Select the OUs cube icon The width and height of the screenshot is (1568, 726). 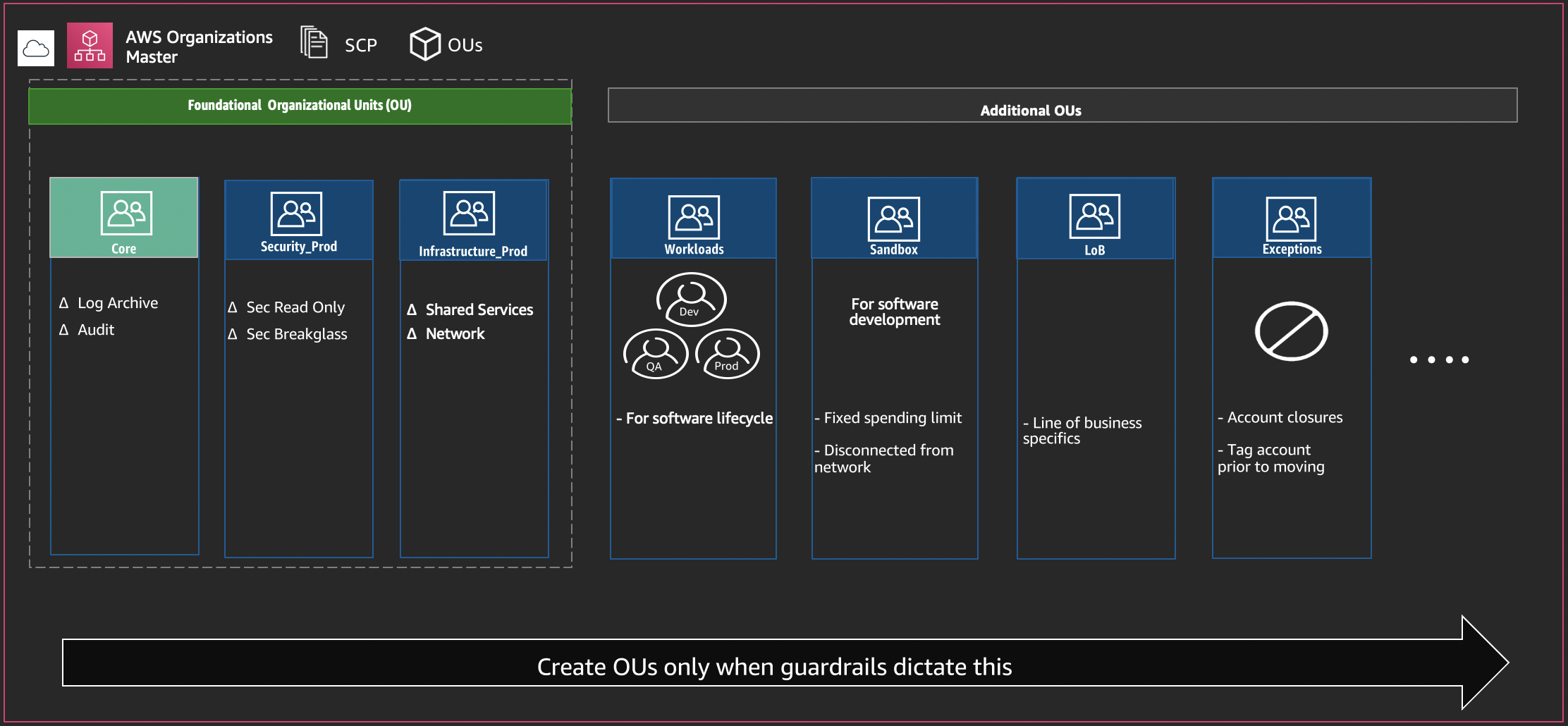425,44
